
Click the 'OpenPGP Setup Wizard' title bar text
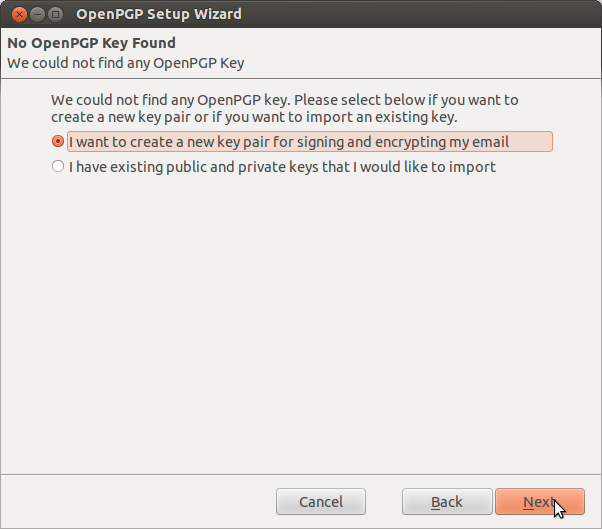click(159, 14)
